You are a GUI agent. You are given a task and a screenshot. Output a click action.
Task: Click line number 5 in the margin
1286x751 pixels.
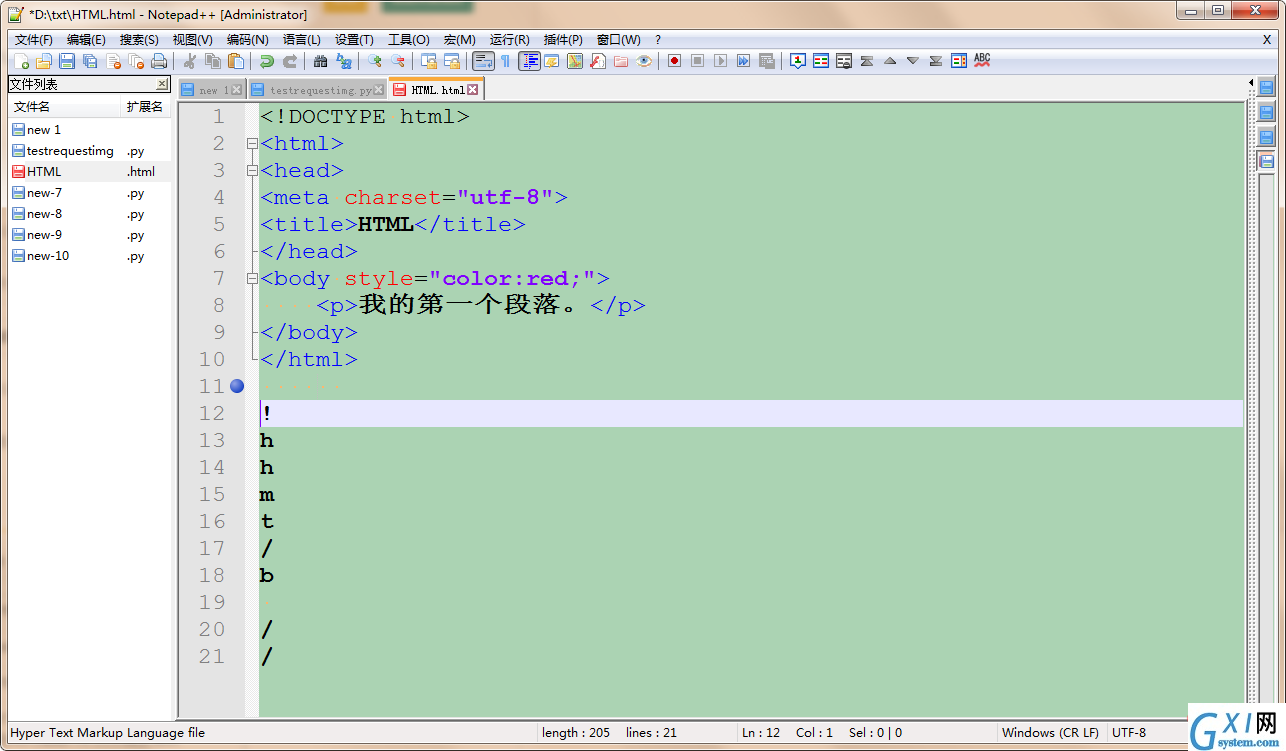(x=219, y=225)
